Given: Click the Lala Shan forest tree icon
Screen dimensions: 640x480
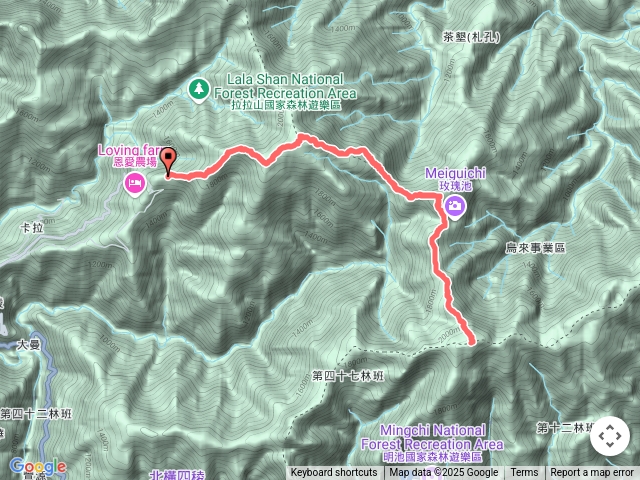Looking at the screenshot, I should (199, 89).
